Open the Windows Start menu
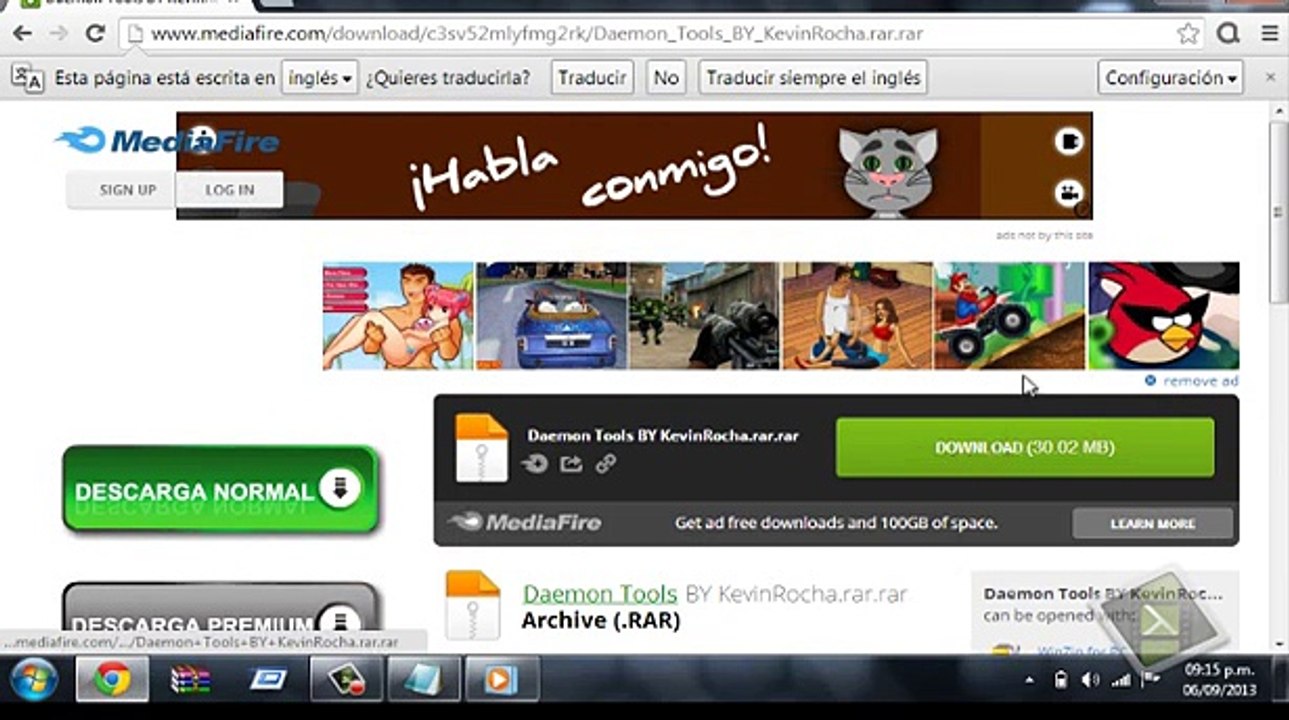Screen dimensions: 1289x720 (x=34, y=681)
